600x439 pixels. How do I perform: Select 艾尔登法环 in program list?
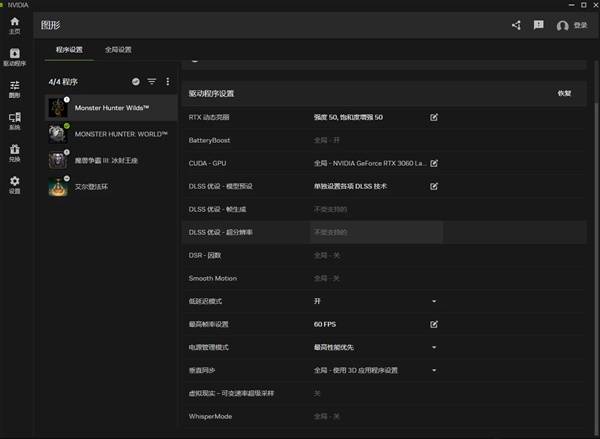[111, 186]
